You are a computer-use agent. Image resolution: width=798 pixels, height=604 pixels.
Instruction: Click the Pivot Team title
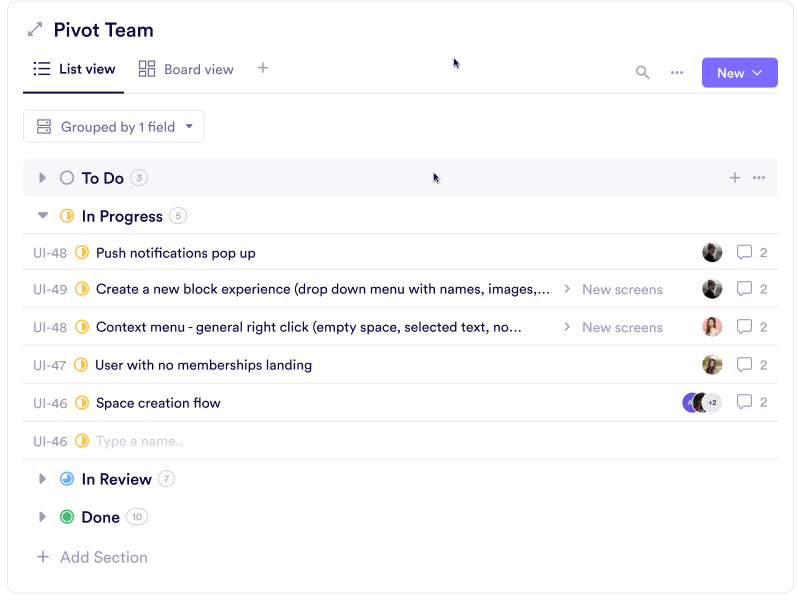103,30
